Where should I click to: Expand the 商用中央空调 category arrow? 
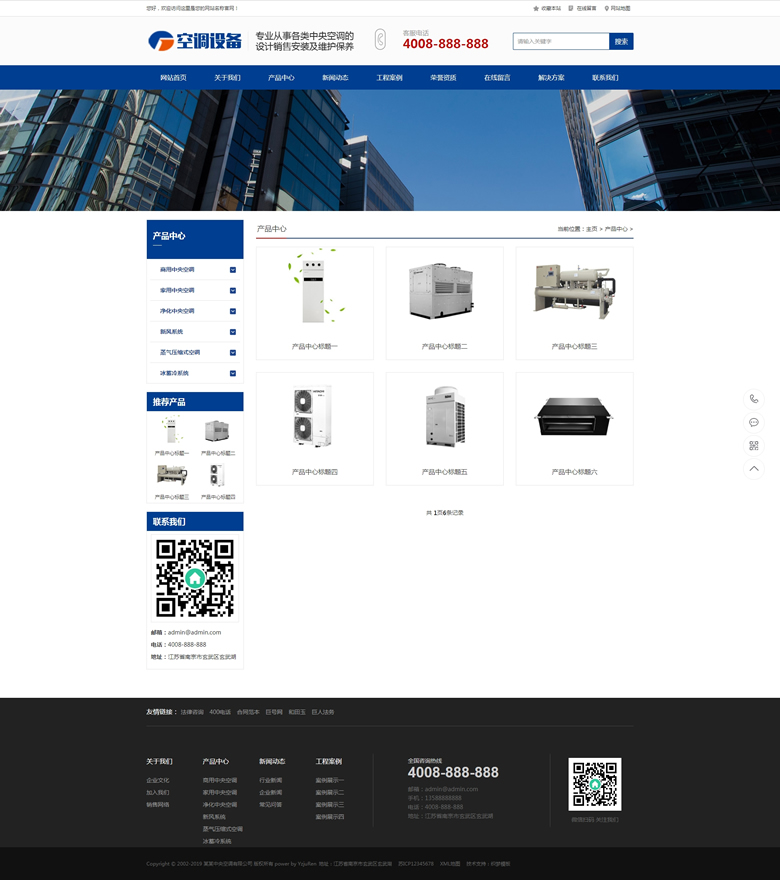point(233,270)
